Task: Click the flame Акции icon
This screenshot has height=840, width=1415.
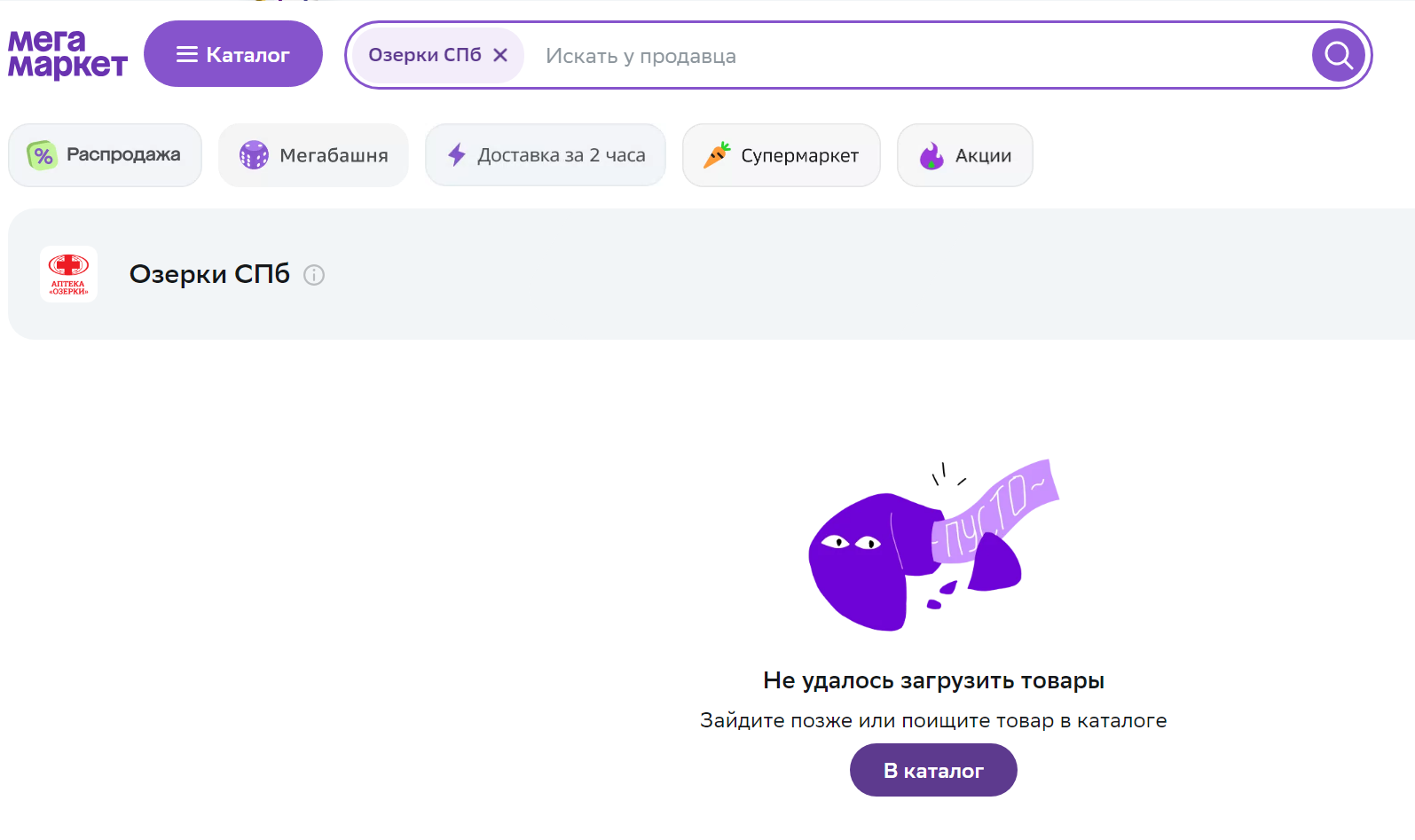Action: coord(932,155)
